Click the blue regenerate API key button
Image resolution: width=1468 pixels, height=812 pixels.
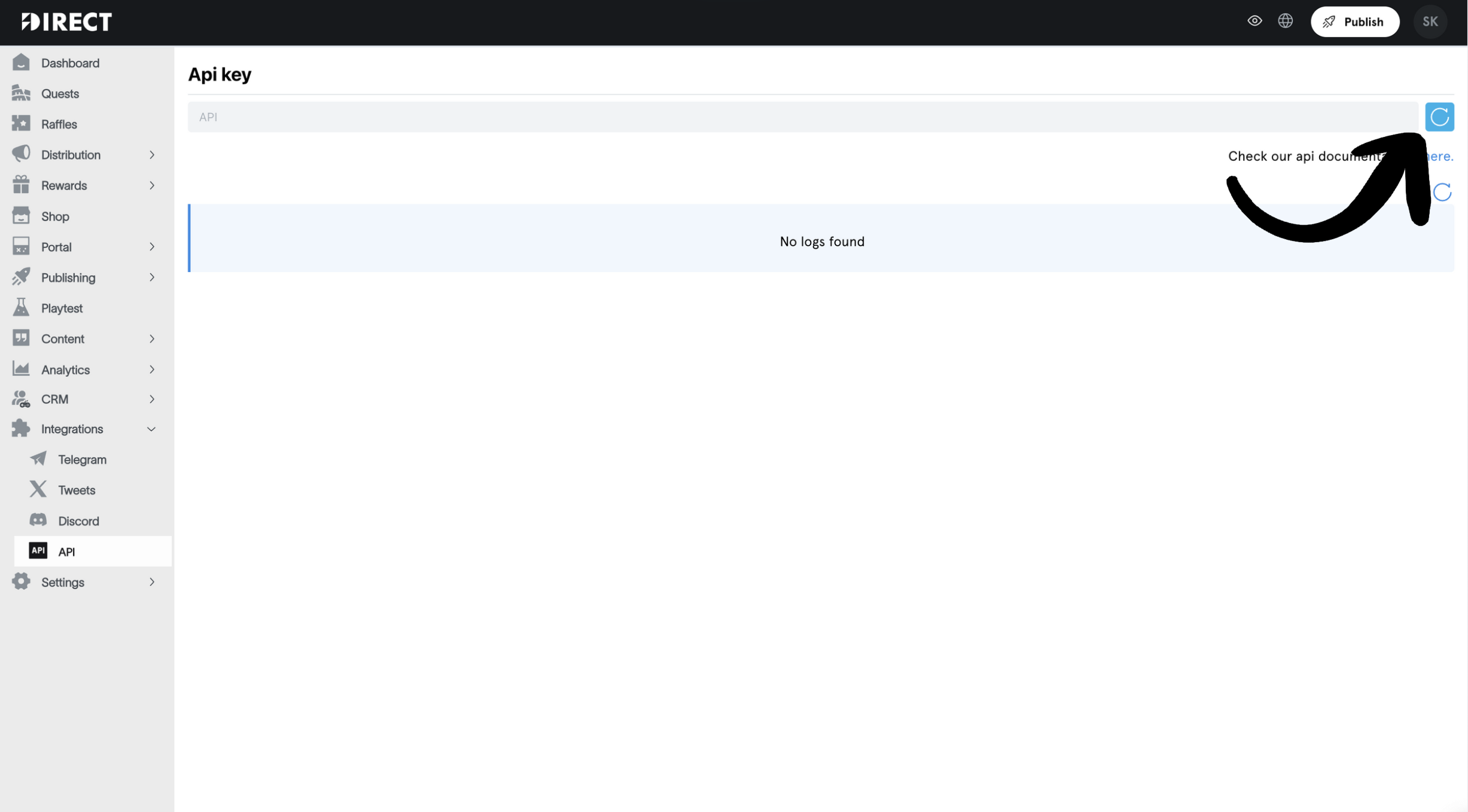pos(1439,117)
